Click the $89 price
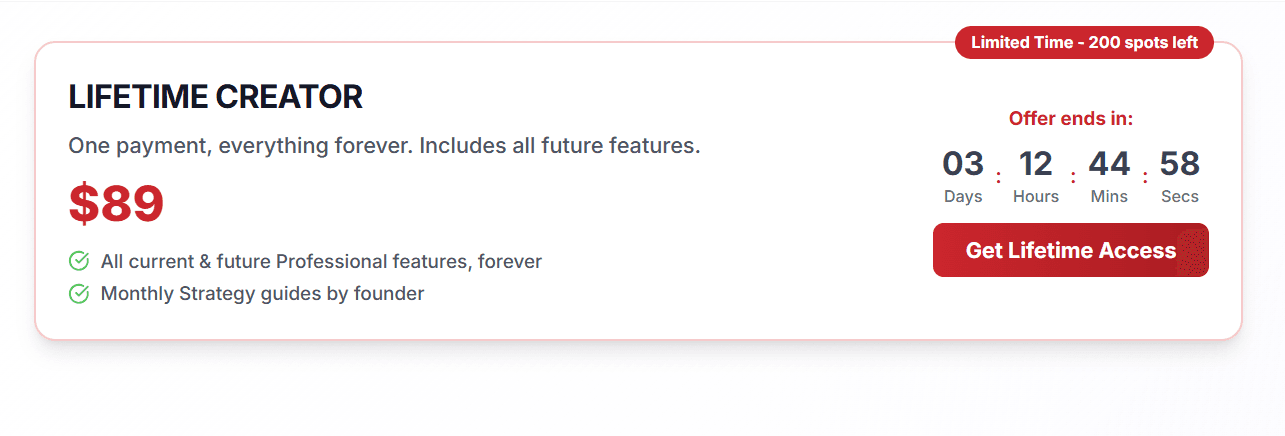1285x436 pixels. (116, 204)
